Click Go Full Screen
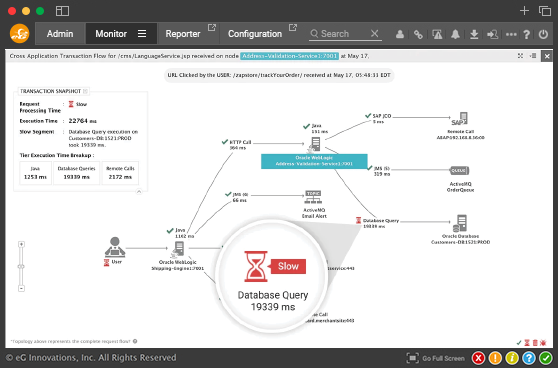The width and height of the screenshot is (558, 368). (x=436, y=358)
